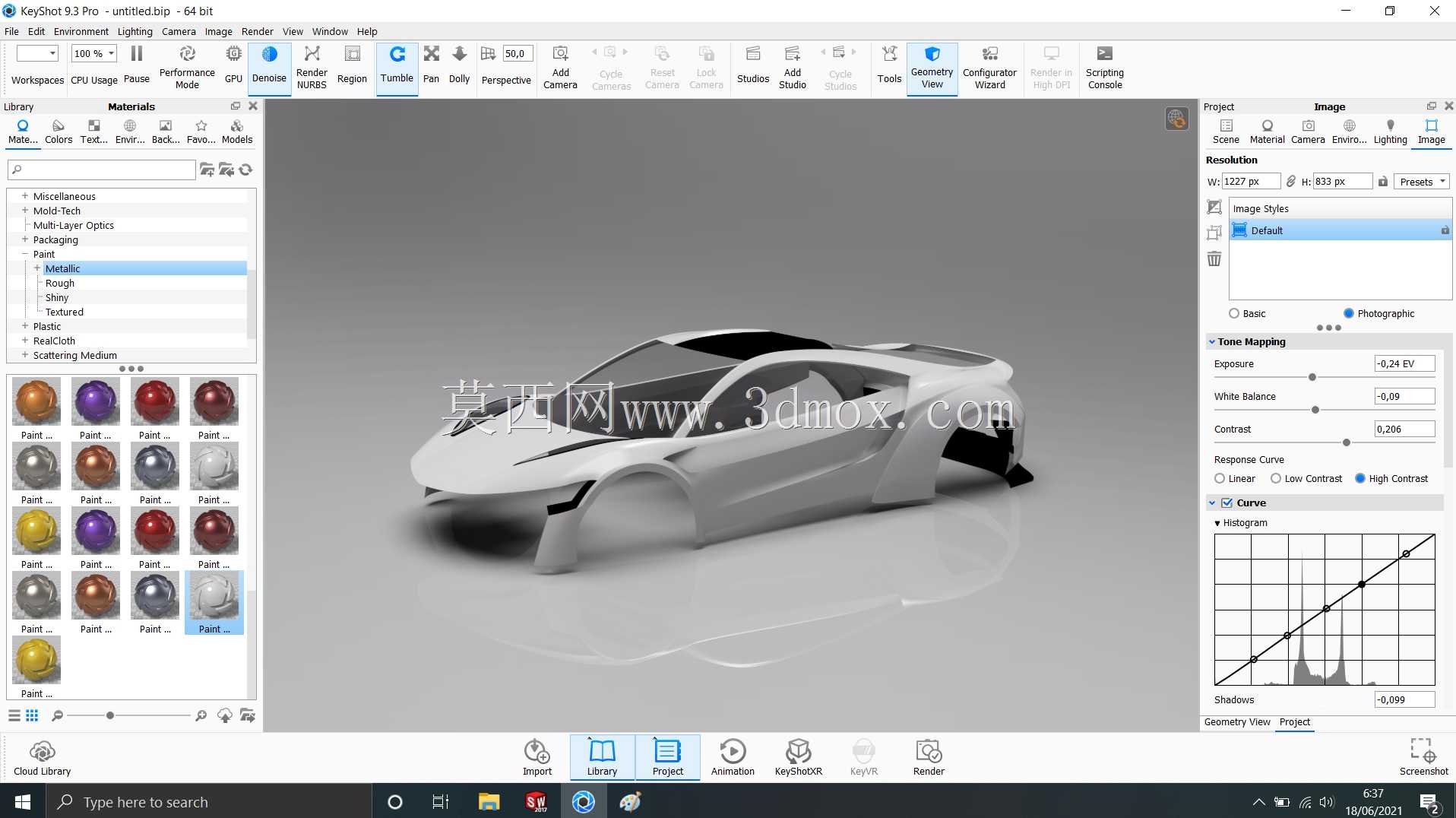
Task: Open the CPU Usage percentage dropdown
Action: click(x=93, y=53)
